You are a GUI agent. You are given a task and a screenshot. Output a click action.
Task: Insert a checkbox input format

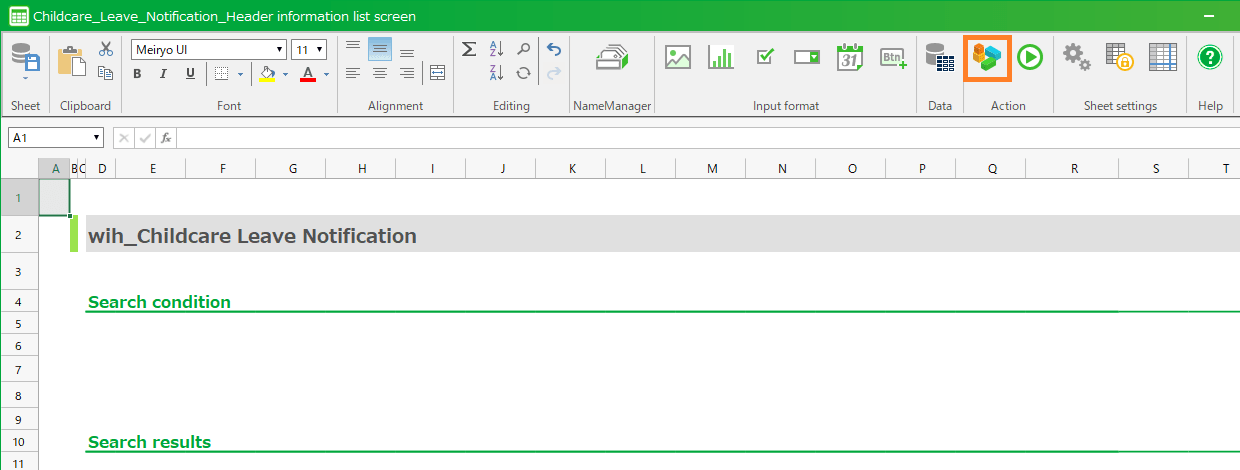tap(764, 58)
